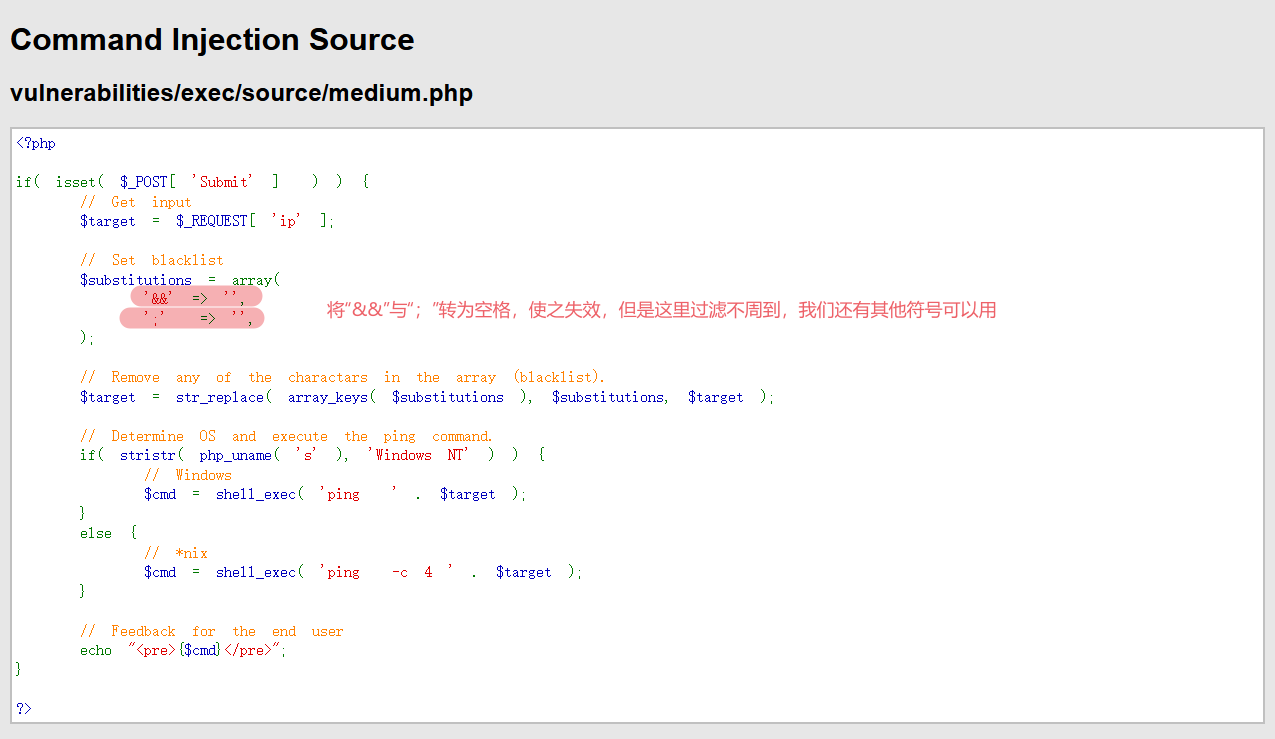Screen dimensions: 1275x739
Task: Click the "// Set blacklist" comment
Action: coord(151,260)
